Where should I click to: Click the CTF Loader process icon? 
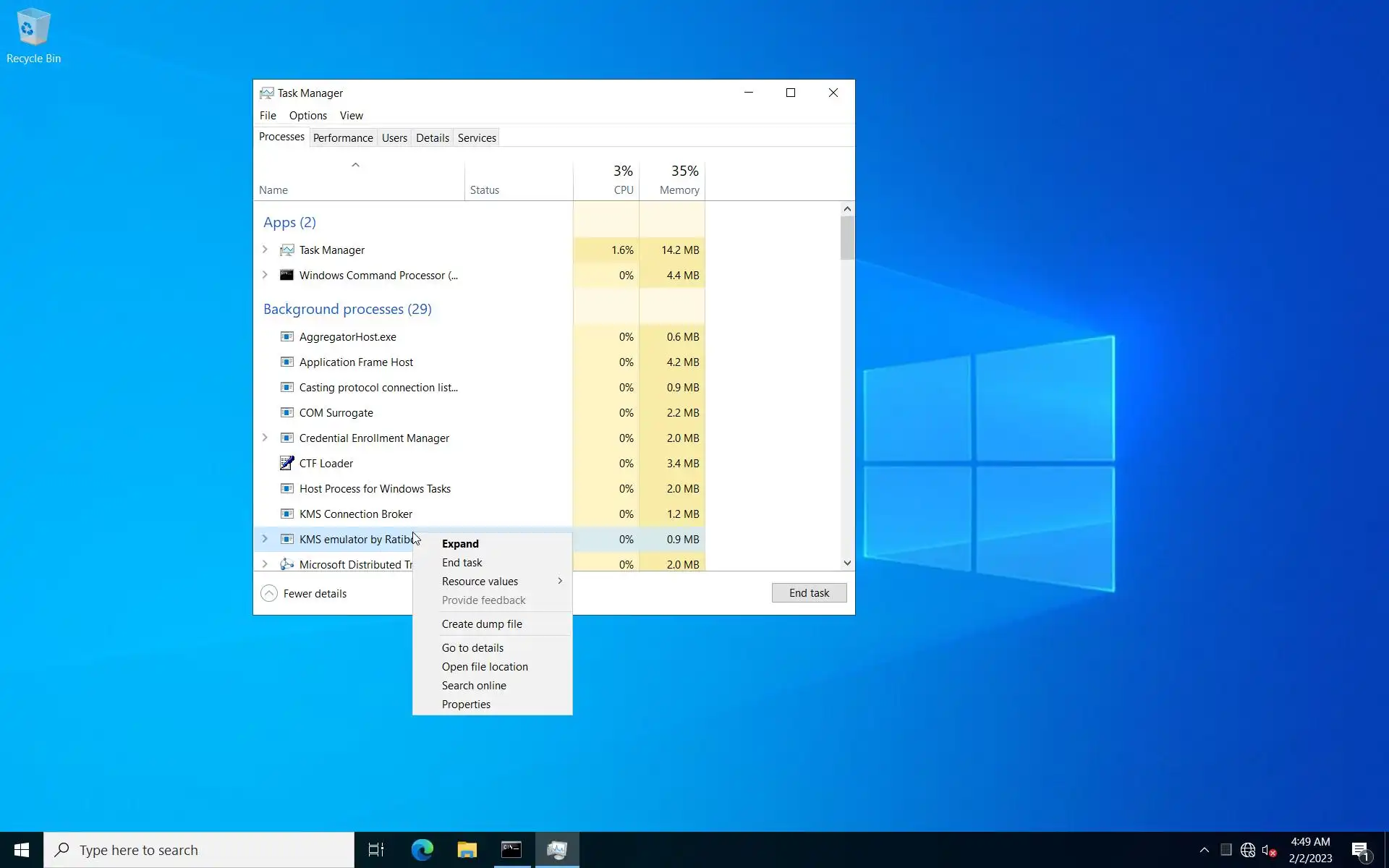[x=286, y=463]
